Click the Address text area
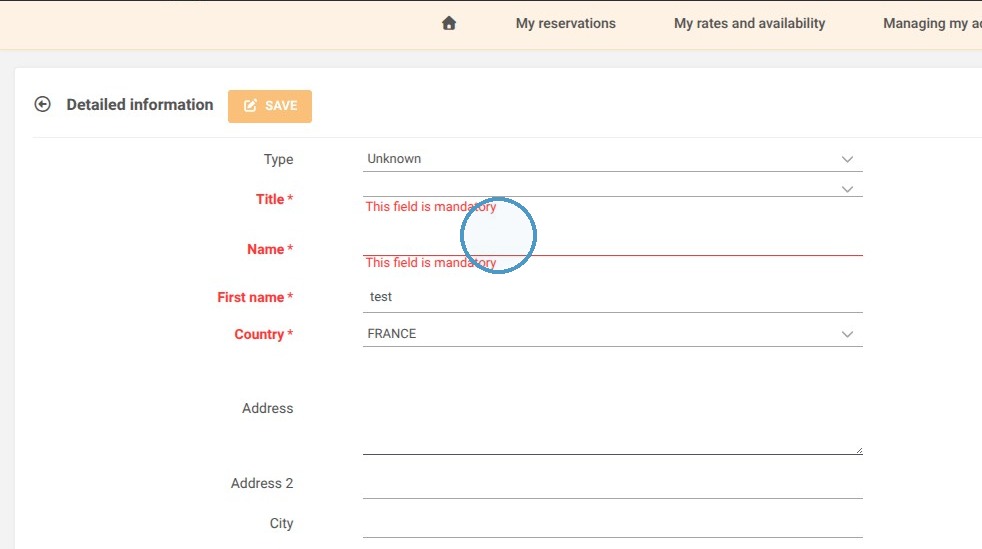Image resolution: width=982 pixels, height=549 pixels. point(612,408)
